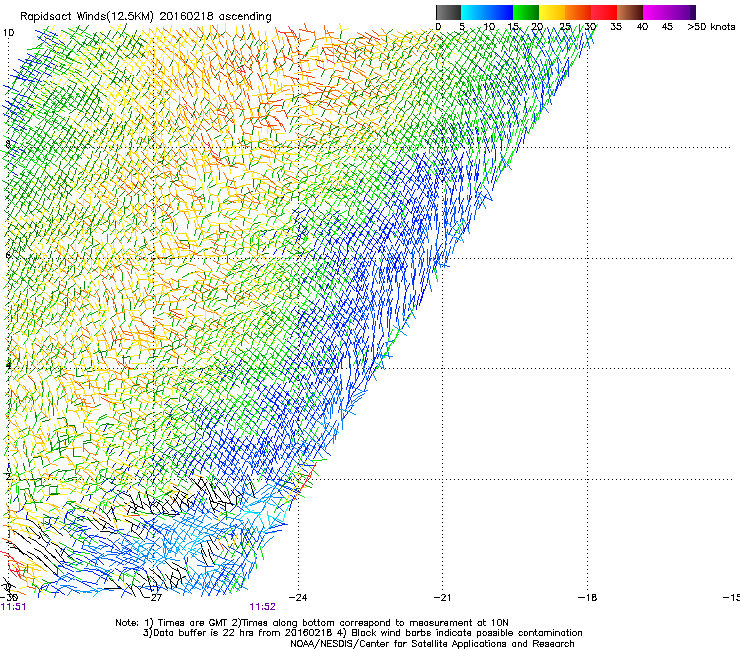Click the longitude label '-24'

tap(298, 597)
